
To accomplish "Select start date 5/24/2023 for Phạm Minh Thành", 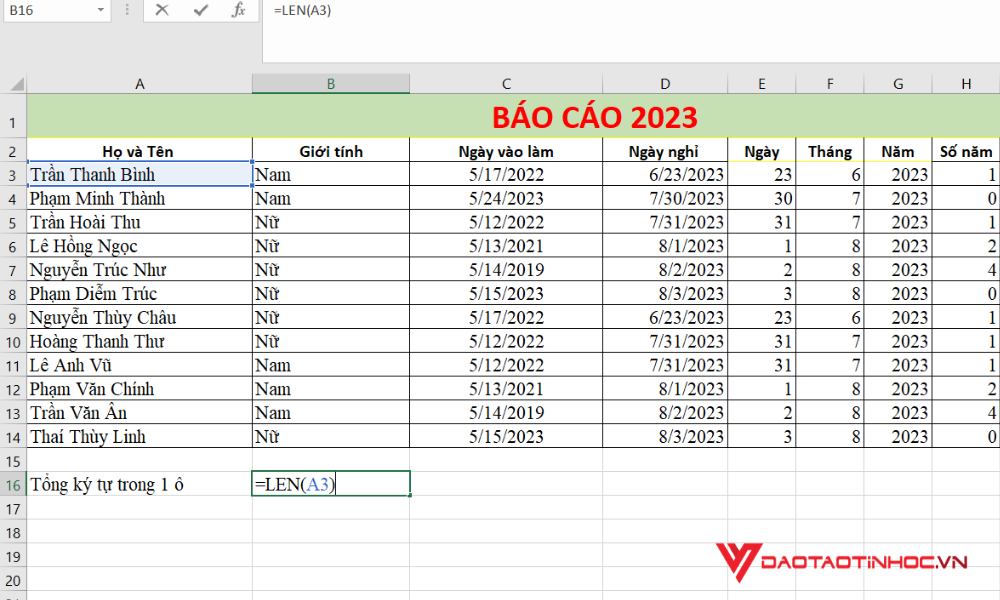I will click(506, 198).
